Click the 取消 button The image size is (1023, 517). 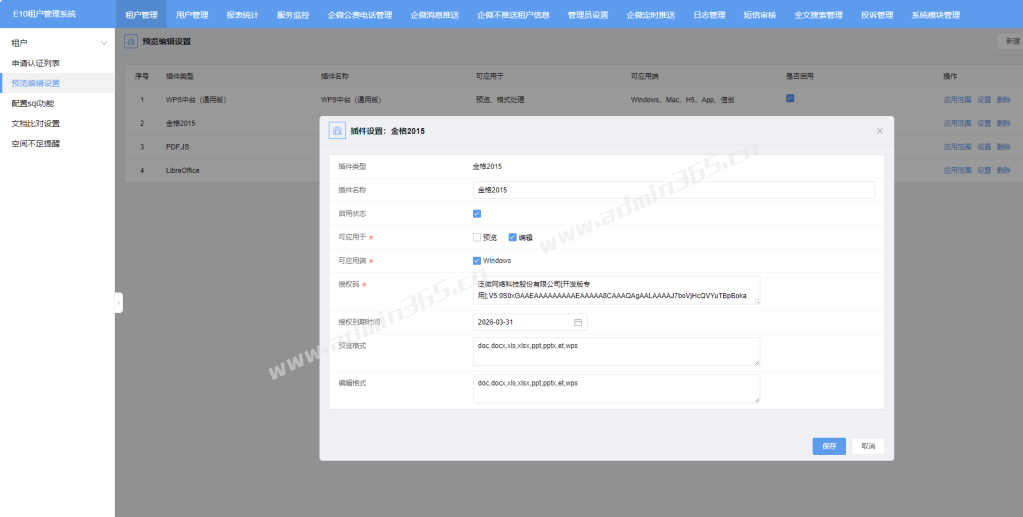pyautogui.click(x=867, y=446)
